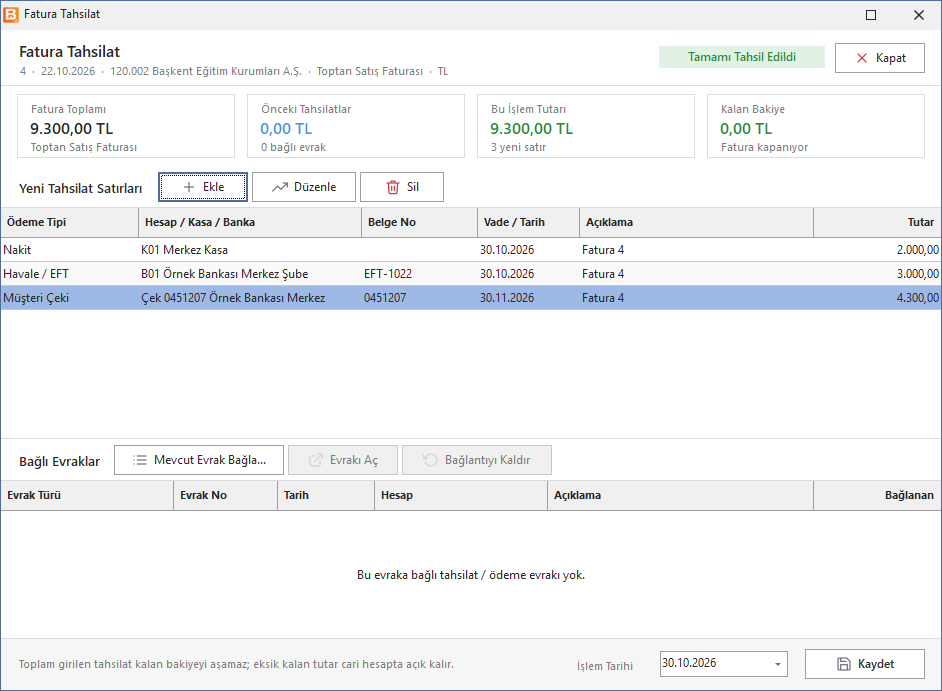Click the Kapat button with X
The height and width of the screenshot is (691, 942).
(x=880, y=58)
